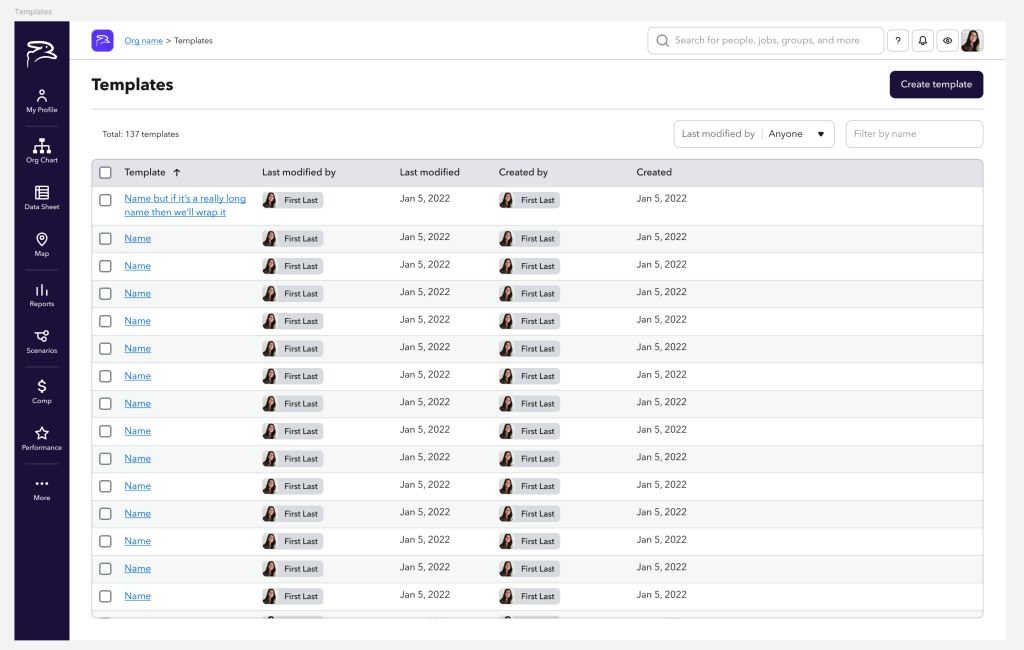Open My Profile from the sidebar
The width and height of the screenshot is (1024, 650).
pos(41,97)
